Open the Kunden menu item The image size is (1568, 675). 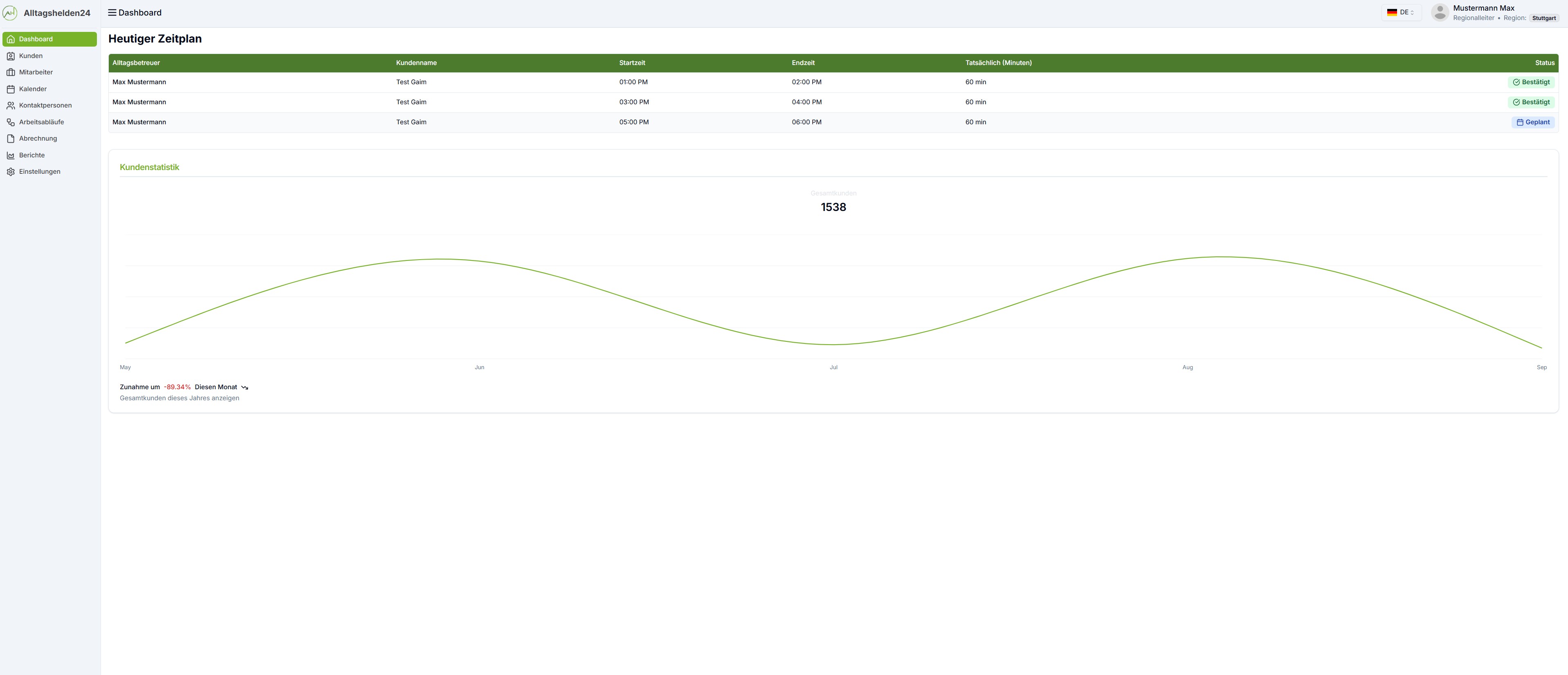click(49, 56)
